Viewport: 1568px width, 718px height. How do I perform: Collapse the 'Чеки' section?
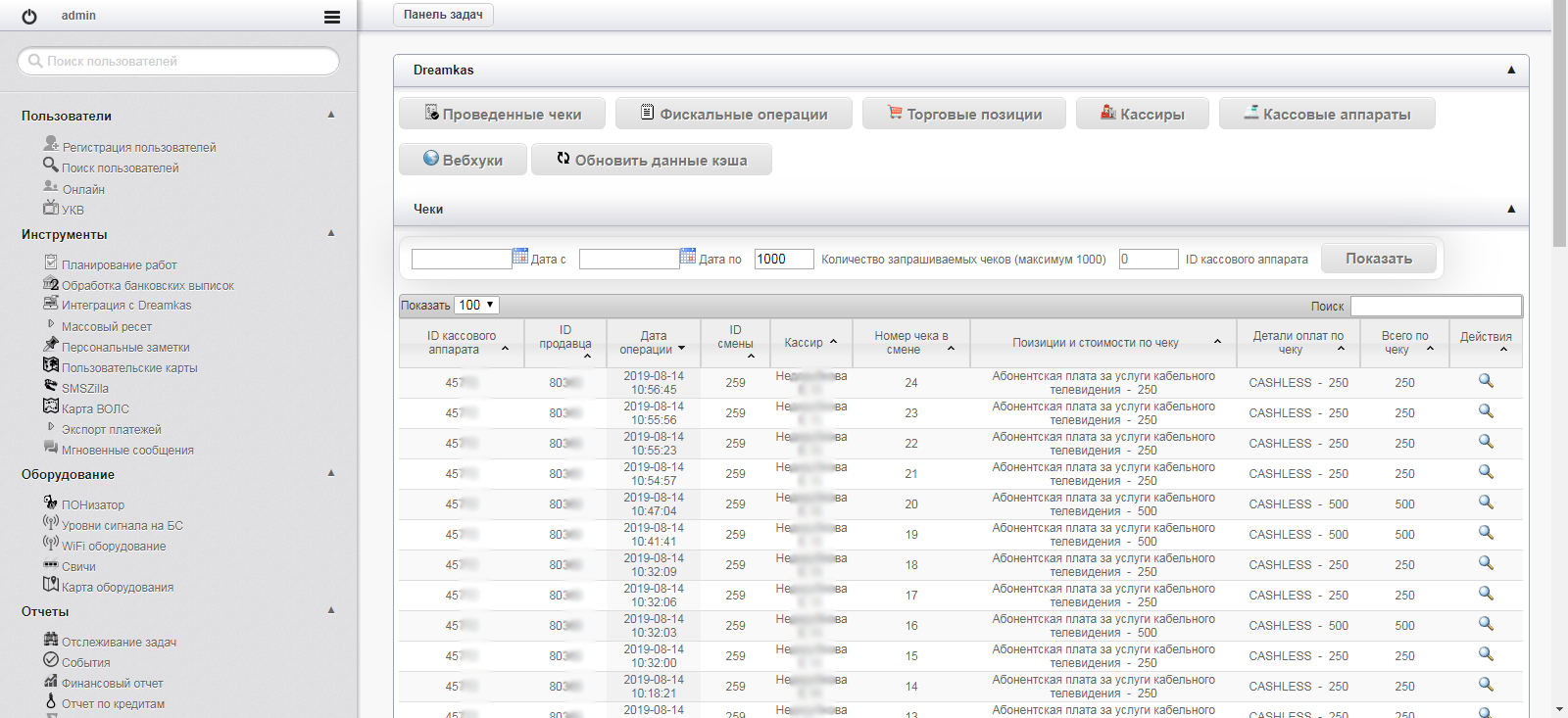point(1510,209)
